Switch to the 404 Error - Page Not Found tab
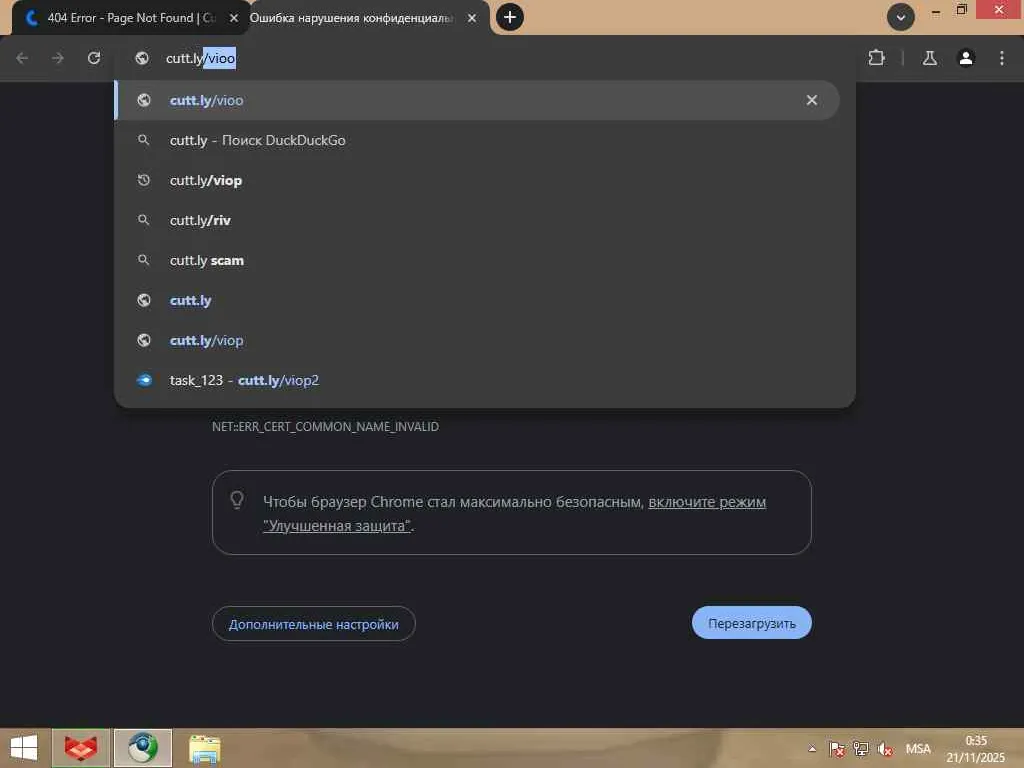1024x768 pixels. point(131,18)
